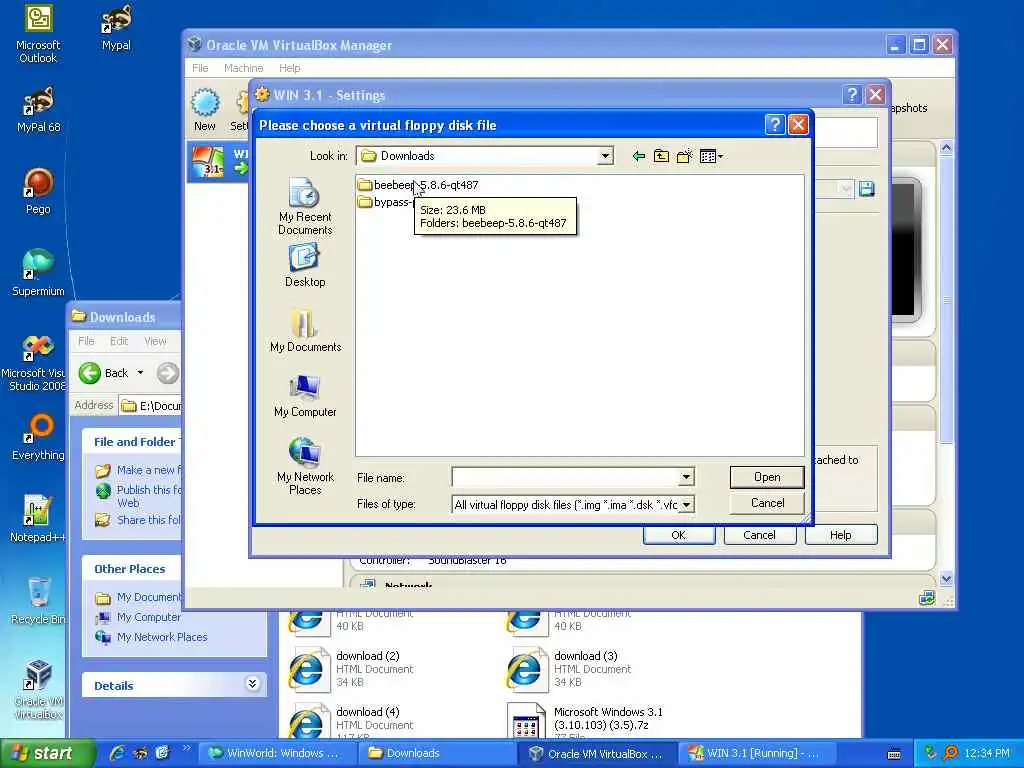The width and height of the screenshot is (1024, 768).
Task: Open Mypal desktop shortcut
Action: tap(116, 27)
